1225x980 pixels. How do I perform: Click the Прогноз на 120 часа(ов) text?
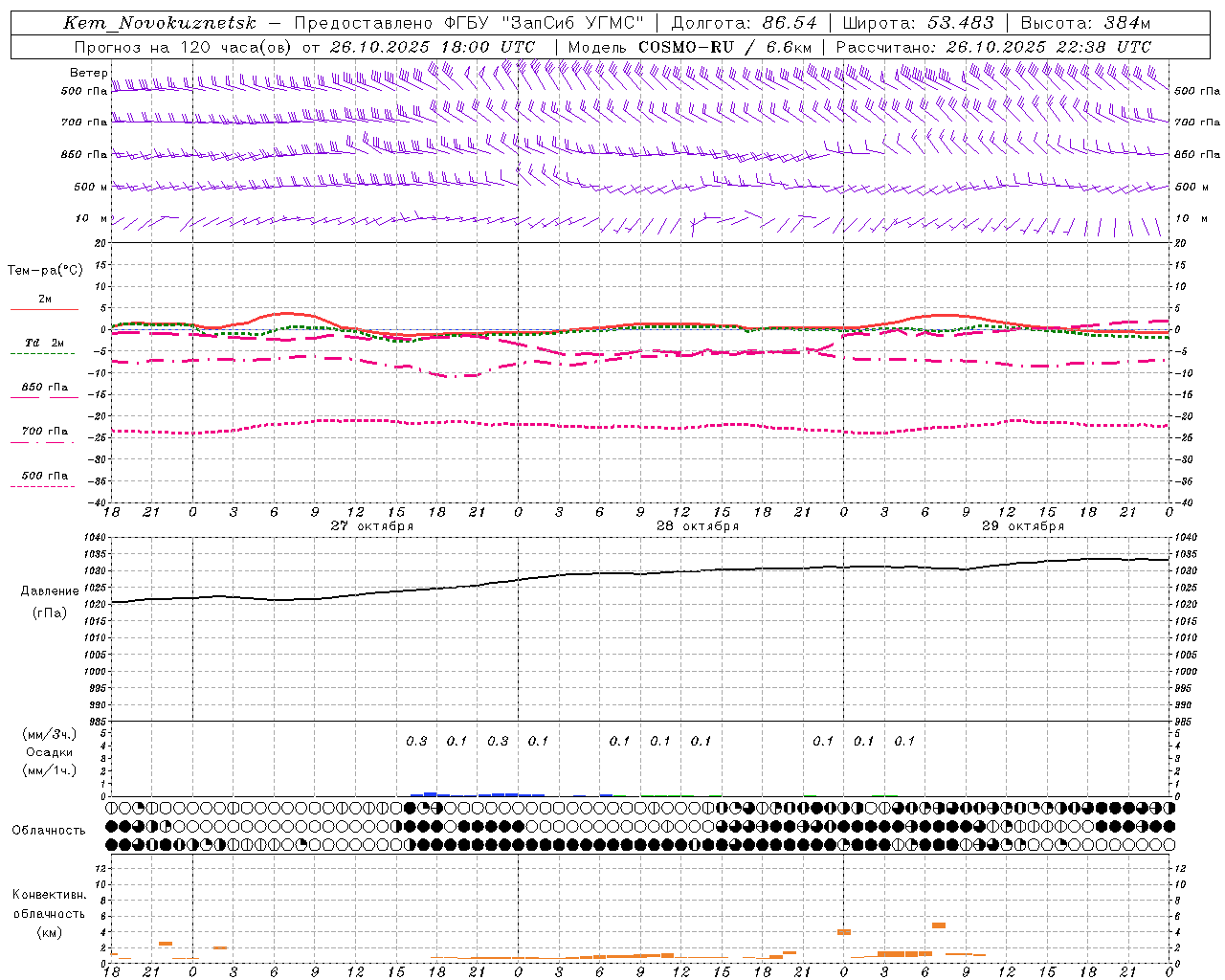[x=184, y=47]
